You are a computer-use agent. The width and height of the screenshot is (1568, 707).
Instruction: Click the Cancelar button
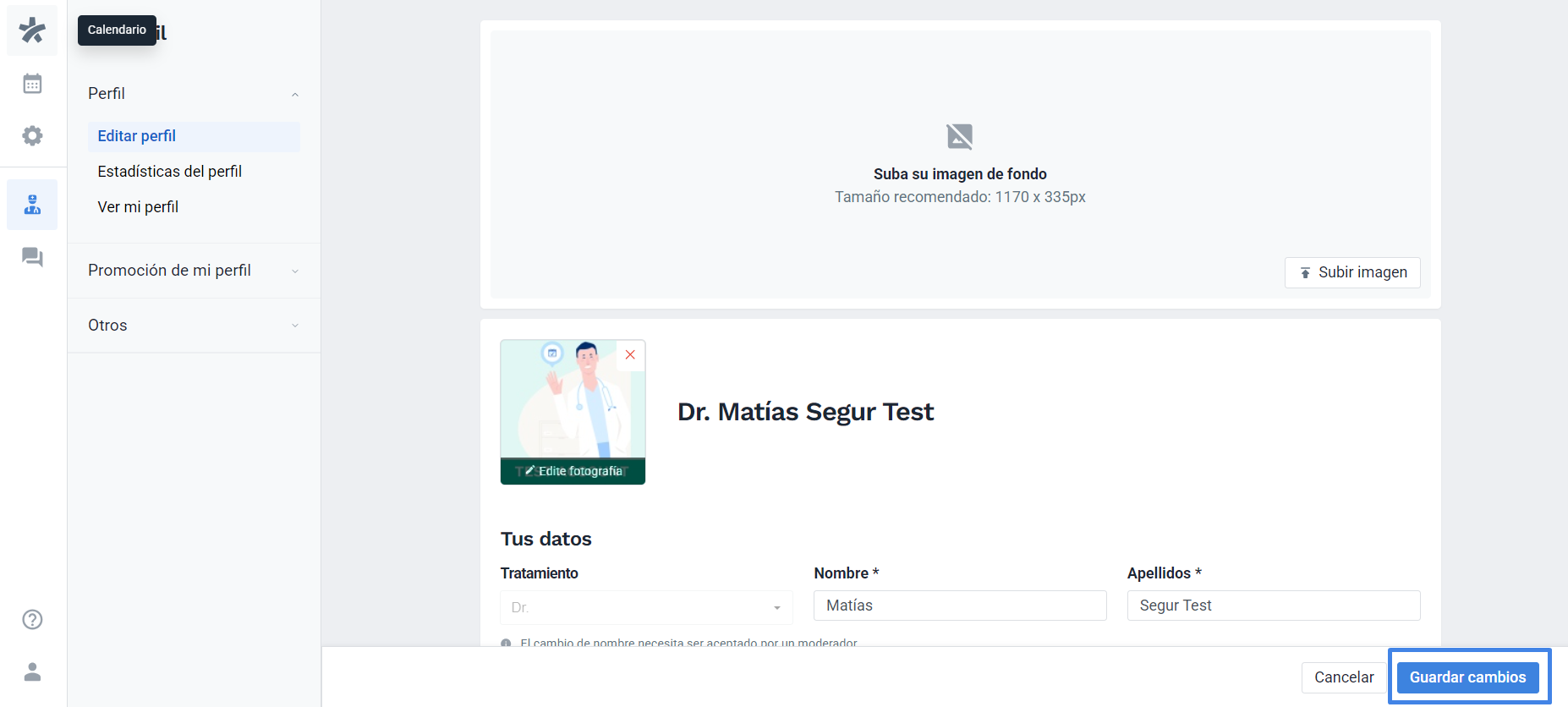(1344, 677)
